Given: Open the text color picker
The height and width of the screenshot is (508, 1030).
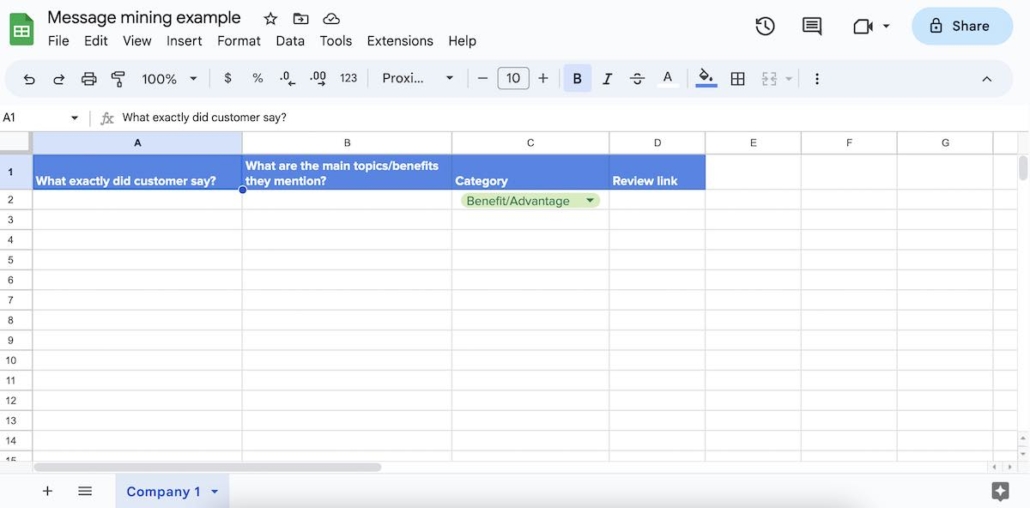Looking at the screenshot, I should [667, 79].
